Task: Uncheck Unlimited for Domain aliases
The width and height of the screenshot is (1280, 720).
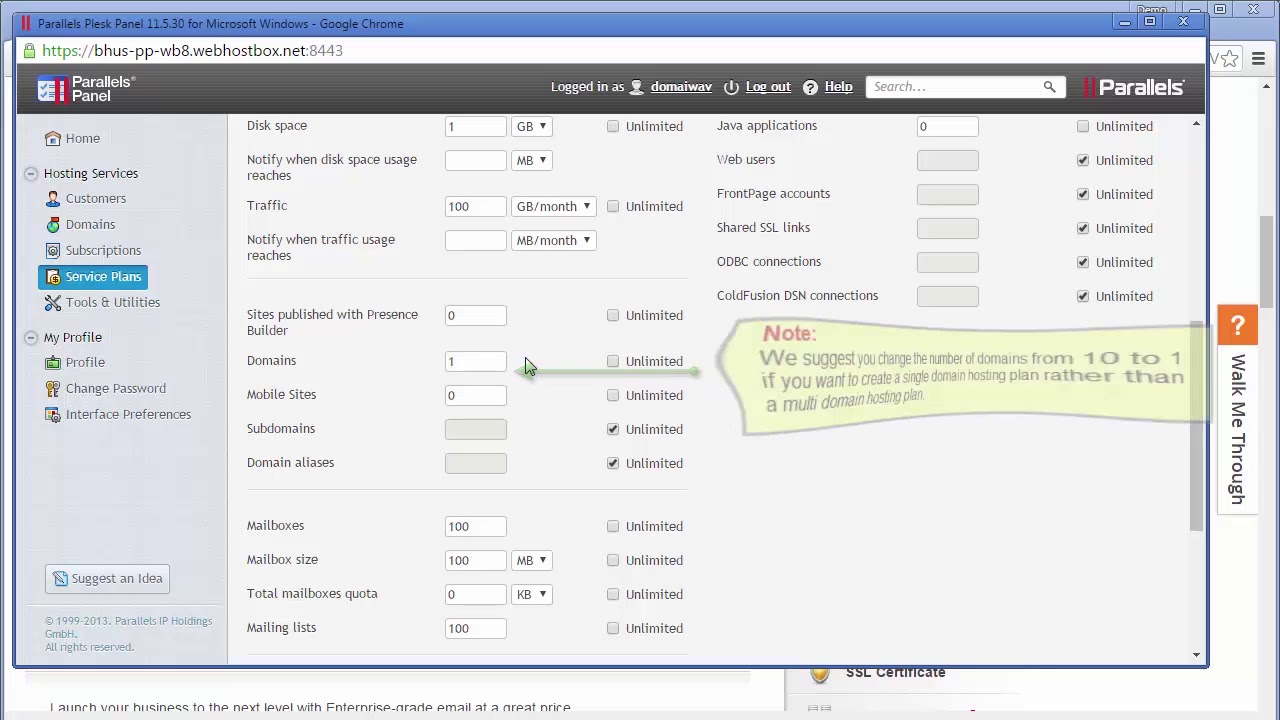Action: (613, 463)
